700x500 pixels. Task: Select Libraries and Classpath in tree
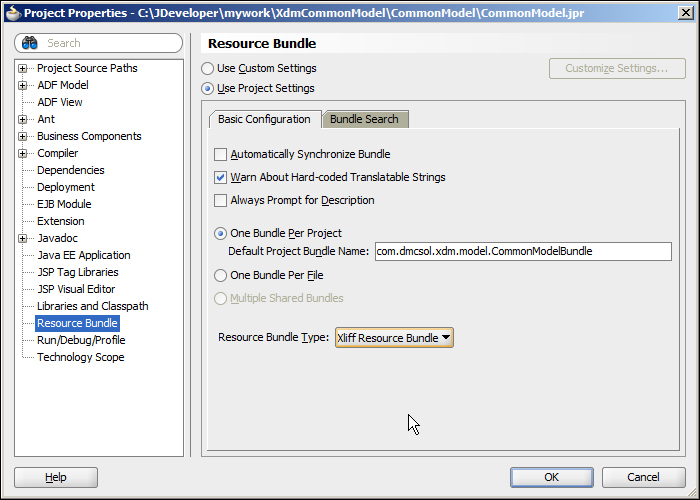point(93,306)
